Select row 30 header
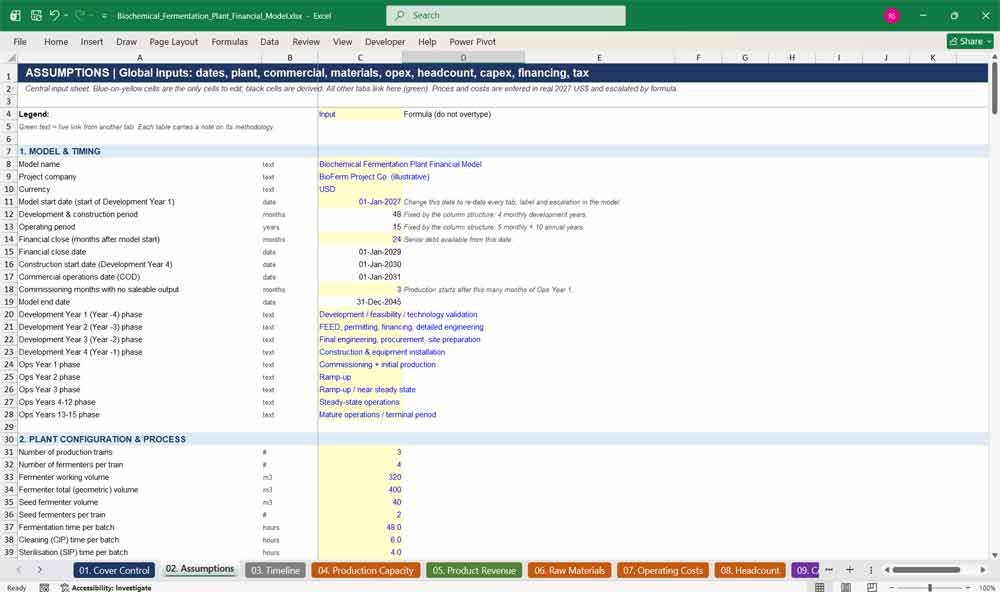Viewport: 1000px width, 592px height. coord(9,440)
